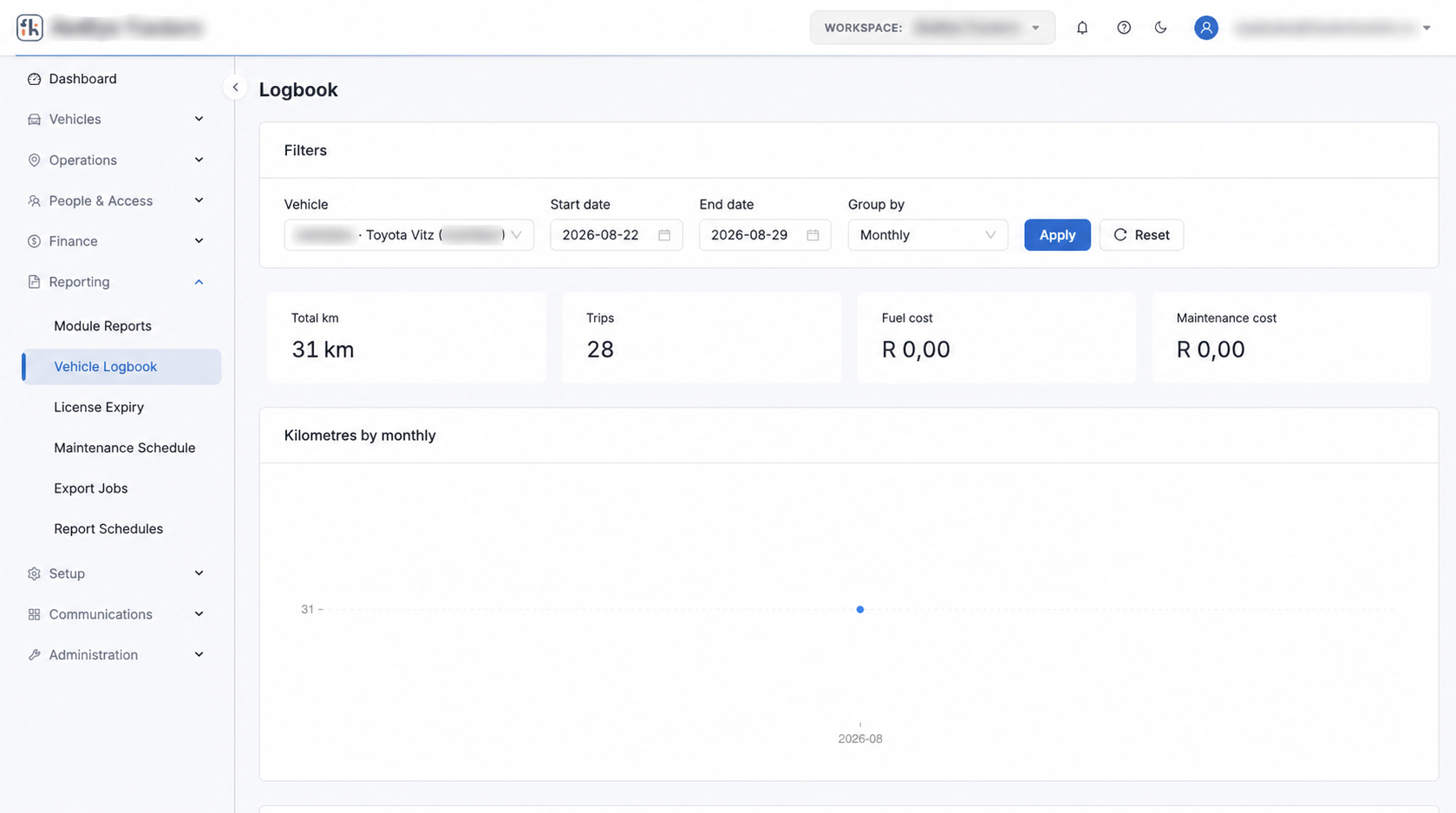Expand the Finance menu chevron
Screen dimensions: 1456x813
[x=199, y=241]
